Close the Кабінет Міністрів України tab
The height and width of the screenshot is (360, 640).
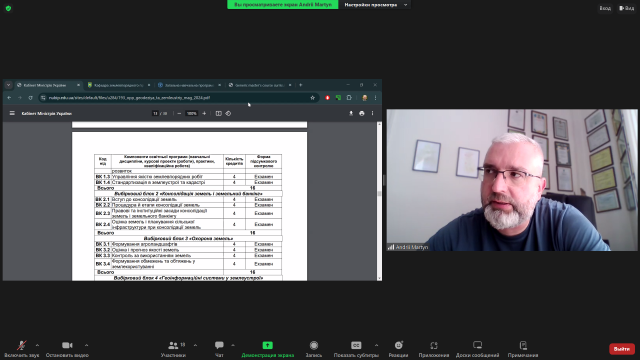[78, 85]
